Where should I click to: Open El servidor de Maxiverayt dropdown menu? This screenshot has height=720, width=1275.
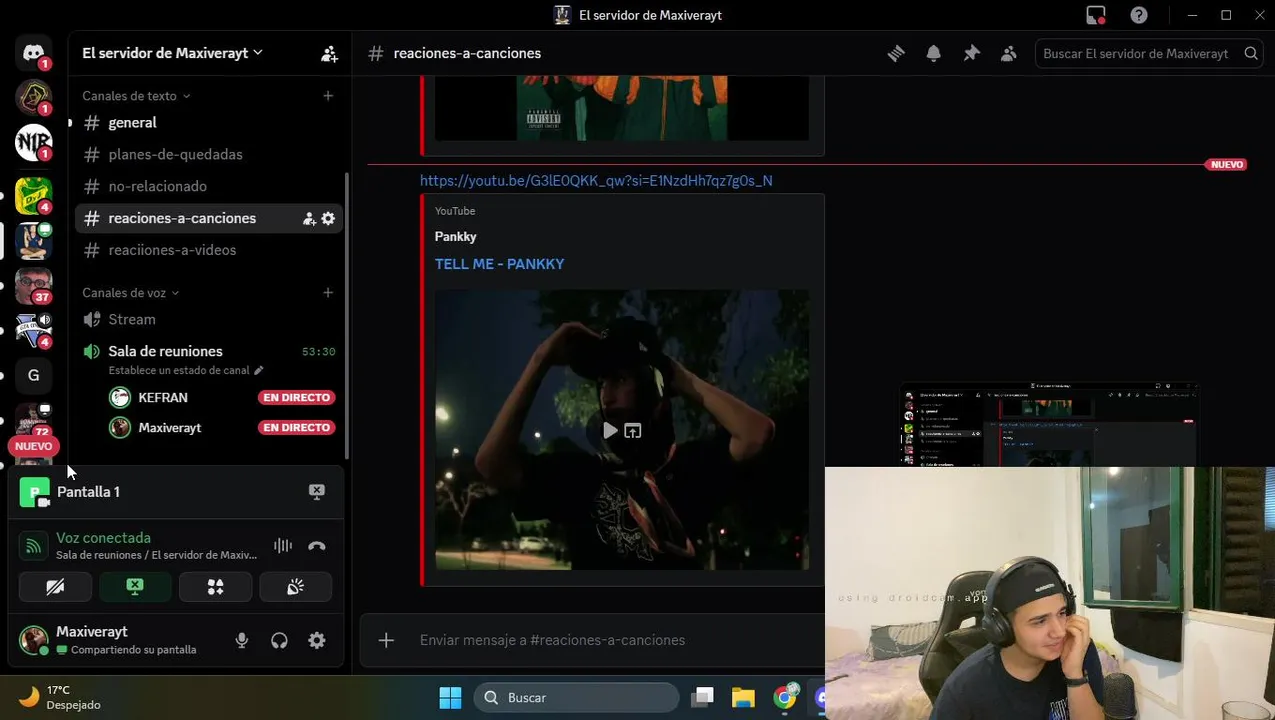(x=172, y=53)
